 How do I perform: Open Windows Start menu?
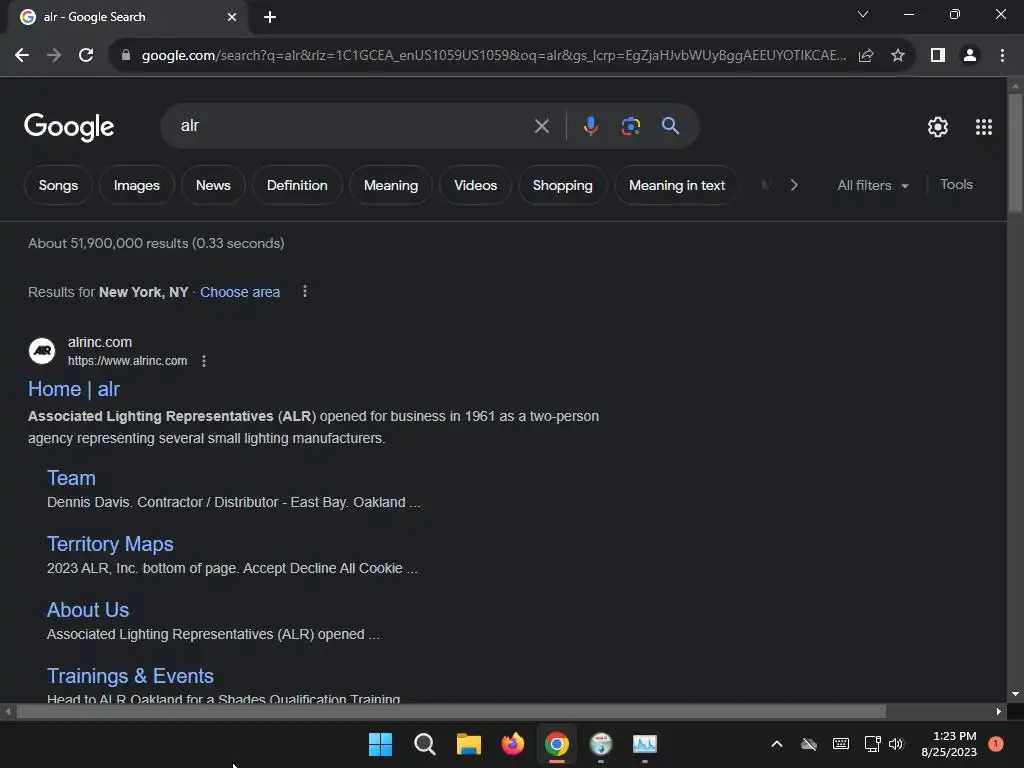(380, 744)
